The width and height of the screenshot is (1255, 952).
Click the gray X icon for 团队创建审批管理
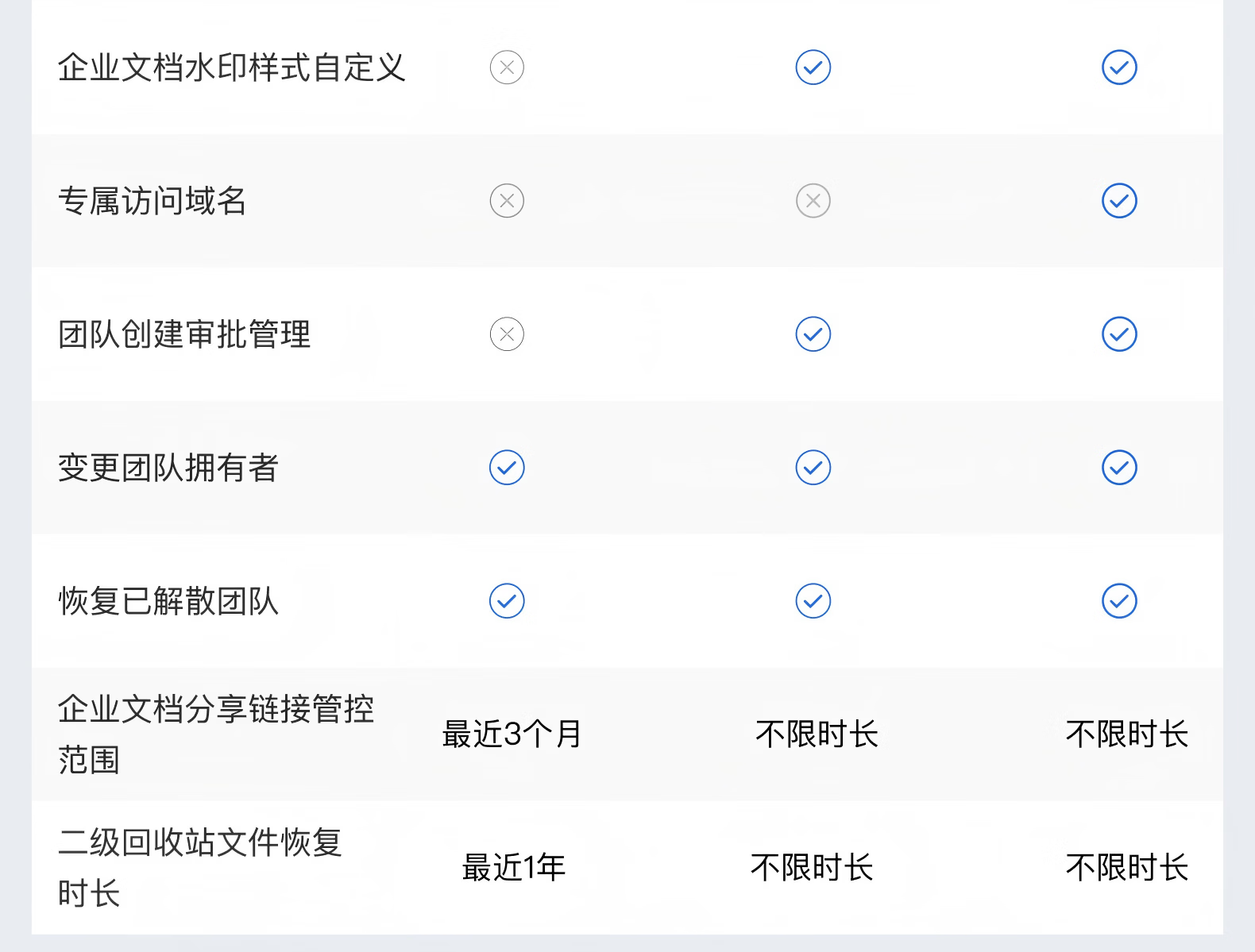click(507, 334)
